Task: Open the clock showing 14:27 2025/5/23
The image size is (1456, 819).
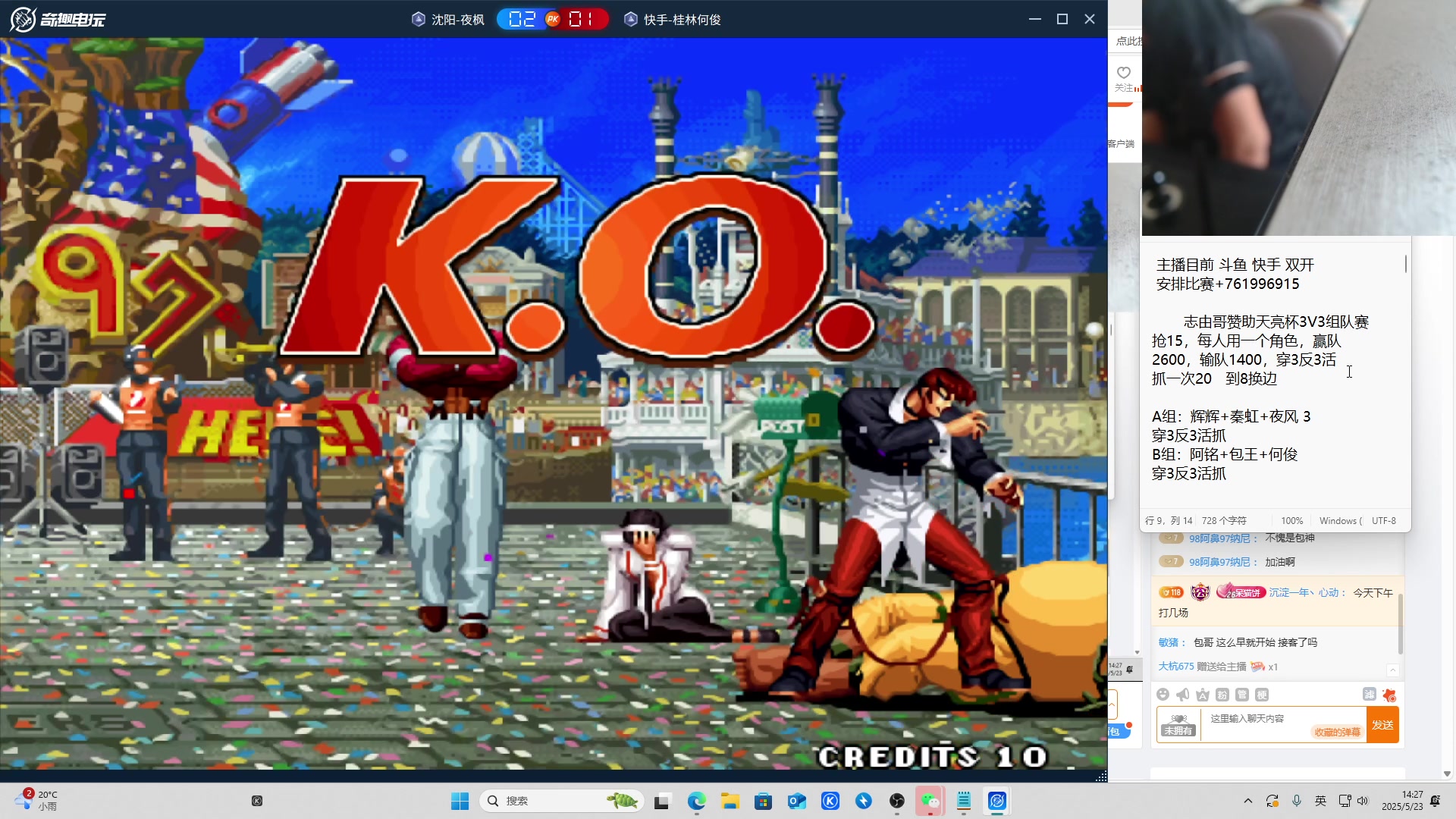Action: [x=1401, y=800]
